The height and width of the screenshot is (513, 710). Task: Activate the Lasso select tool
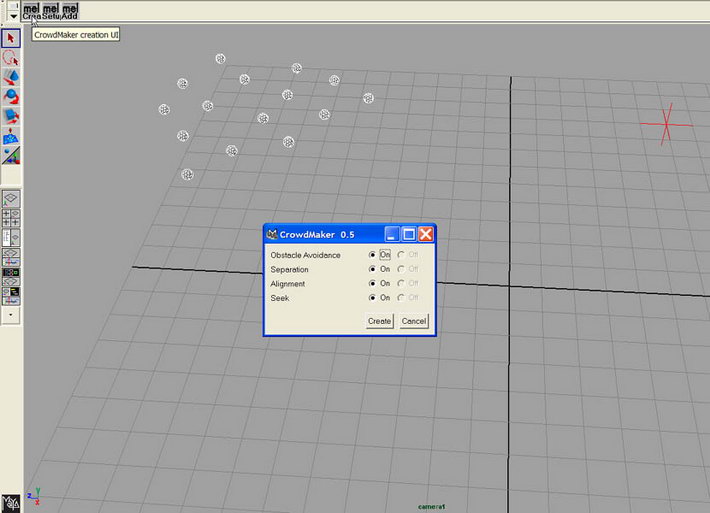click(12, 58)
